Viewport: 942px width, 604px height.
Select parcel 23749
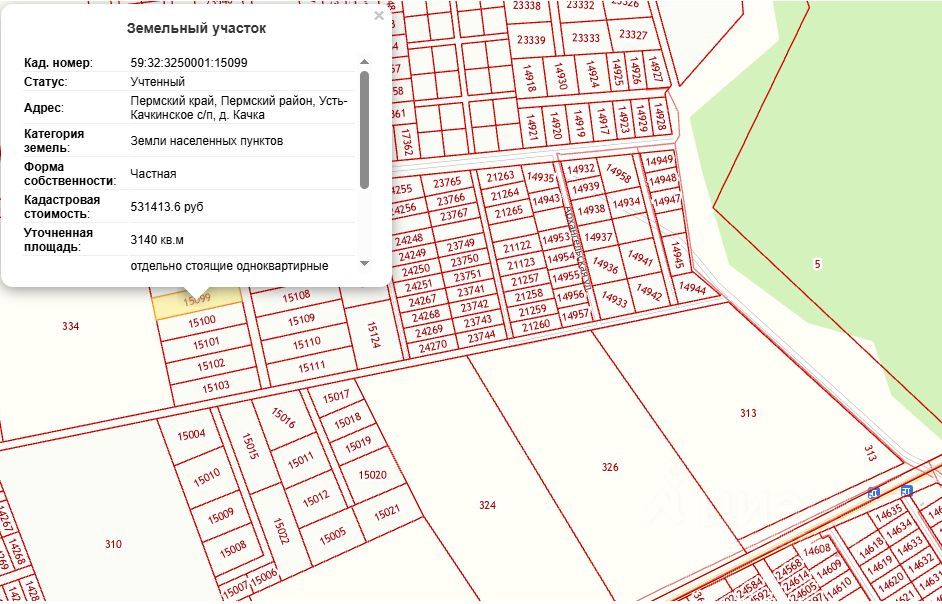[461, 245]
